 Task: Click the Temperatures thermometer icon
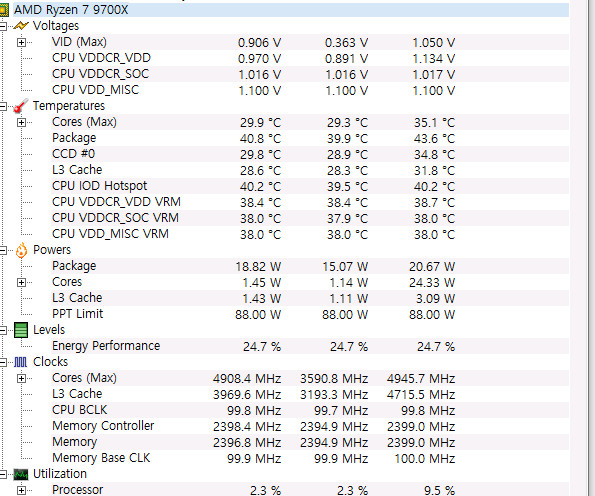[21, 106]
